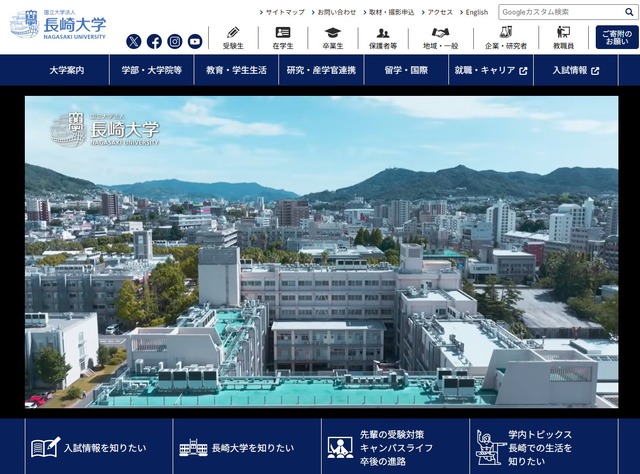
Task: Click the presenter icon for 先輩の受験対策
Action: pyautogui.click(x=340, y=447)
